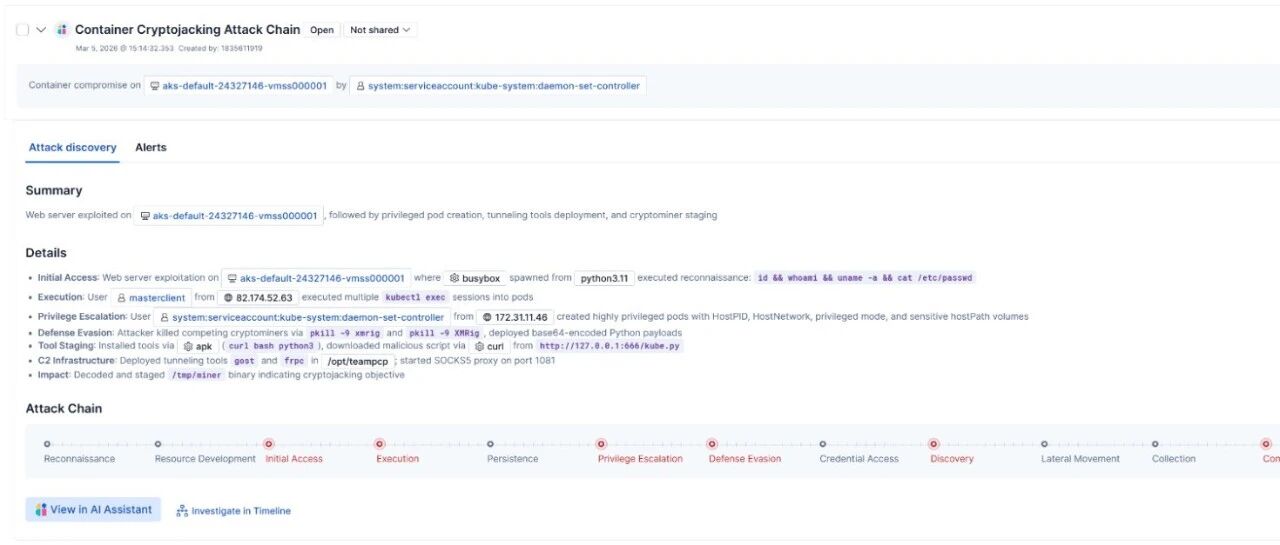Click the Collection node in Attack Chain
1280x545 pixels.
pos(1155,444)
